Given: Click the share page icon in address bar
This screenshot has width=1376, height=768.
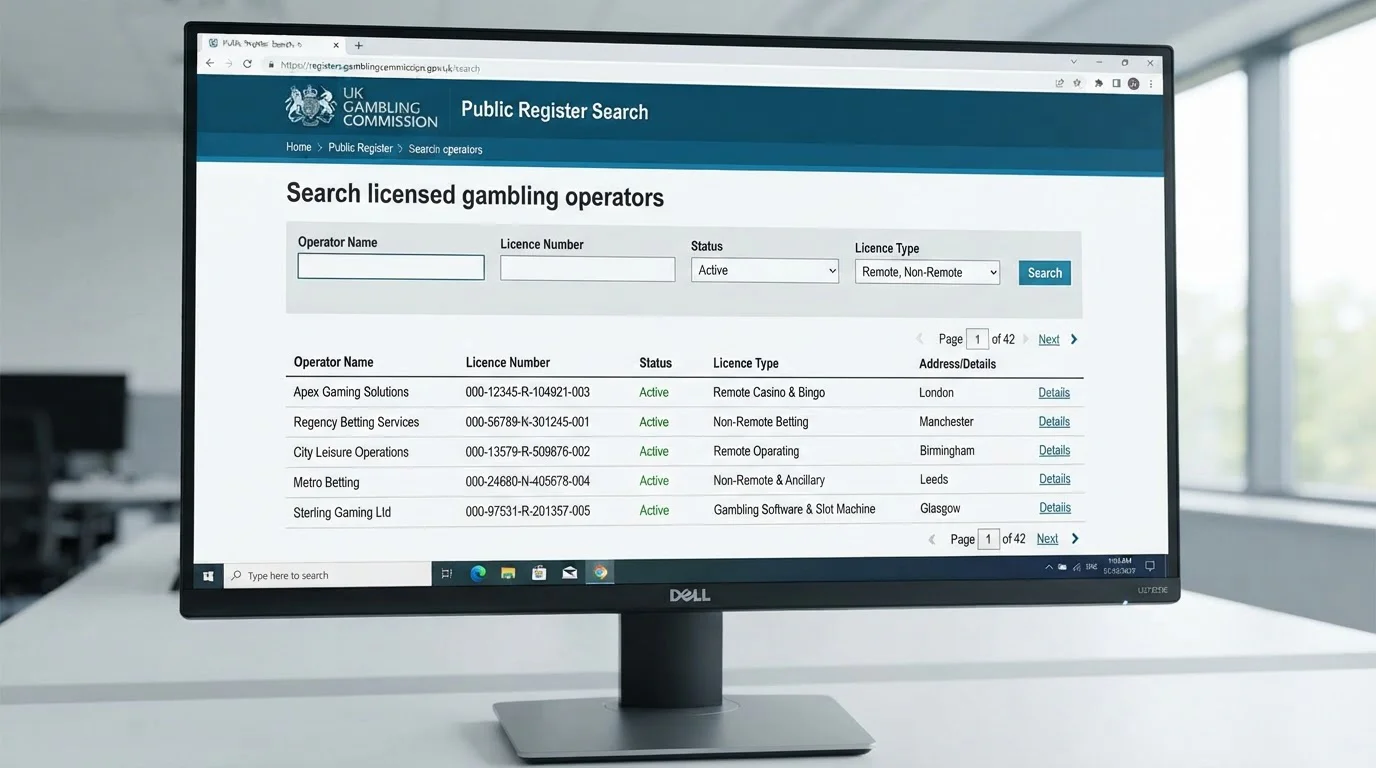Looking at the screenshot, I should click(x=1059, y=83).
